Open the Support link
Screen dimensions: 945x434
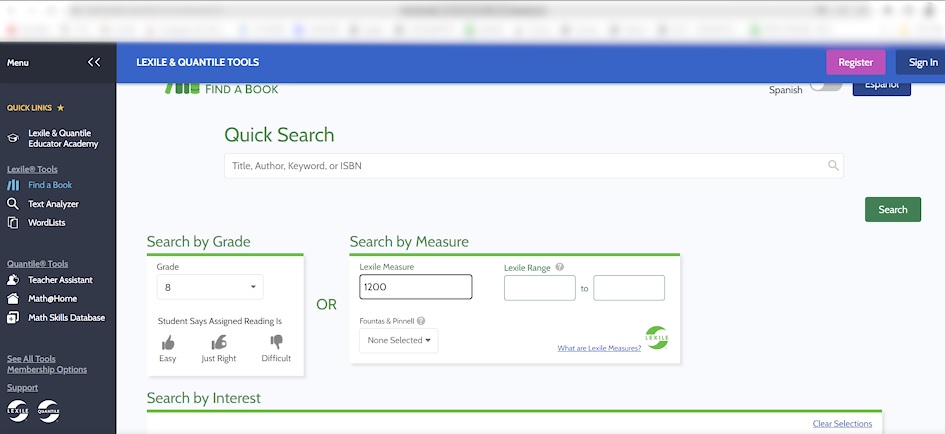(22, 388)
